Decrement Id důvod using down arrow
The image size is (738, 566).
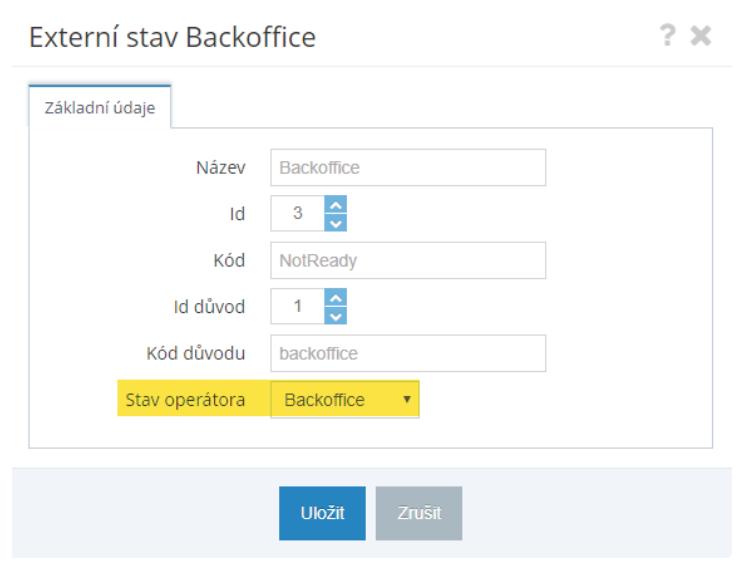coord(336,315)
